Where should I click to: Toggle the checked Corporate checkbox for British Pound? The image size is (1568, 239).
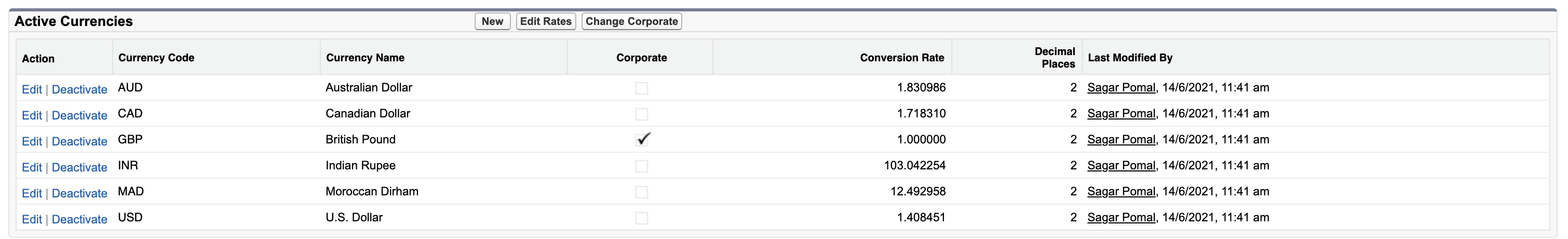pos(642,140)
